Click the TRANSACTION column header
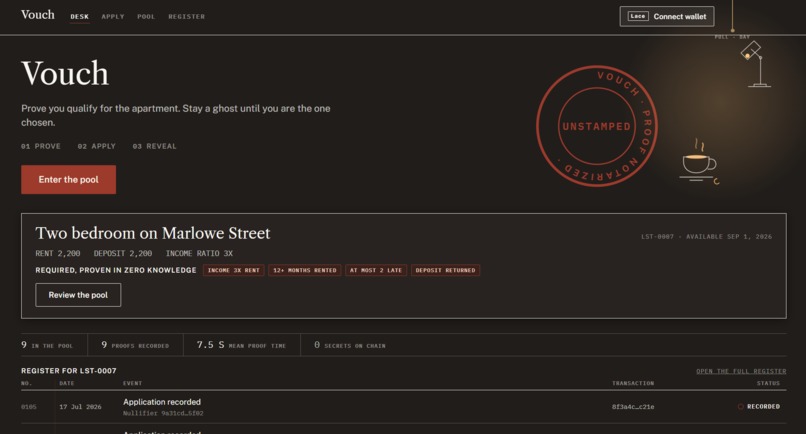This screenshot has width=806, height=434. (x=633, y=384)
